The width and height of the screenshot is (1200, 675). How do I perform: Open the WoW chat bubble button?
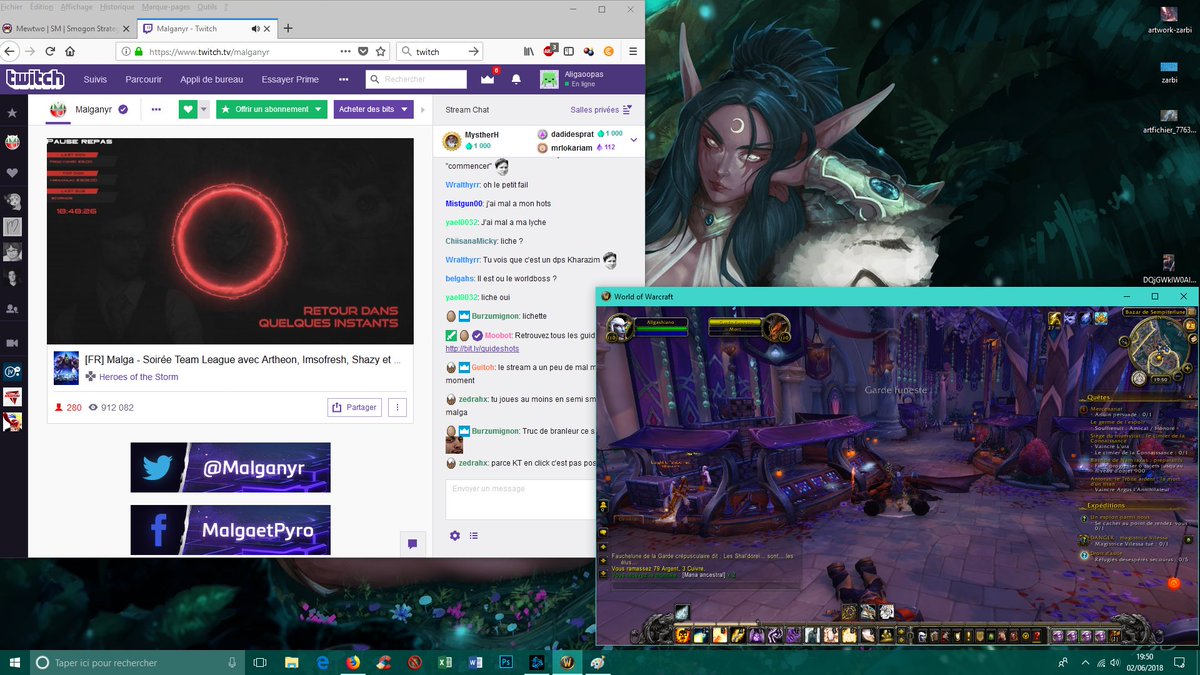[x=604, y=534]
